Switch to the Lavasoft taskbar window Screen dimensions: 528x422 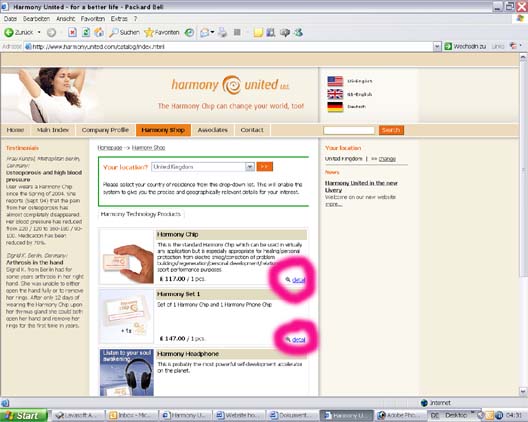pos(78,416)
